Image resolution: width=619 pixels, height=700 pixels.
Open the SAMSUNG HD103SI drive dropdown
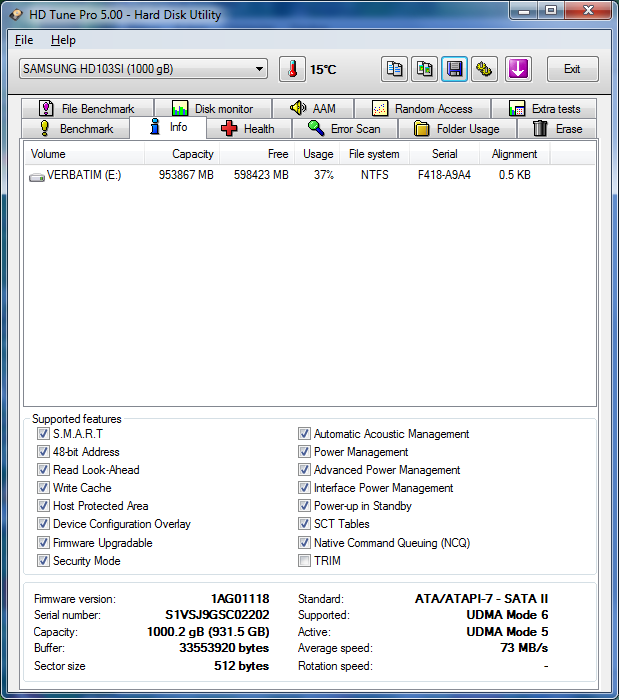click(x=143, y=69)
